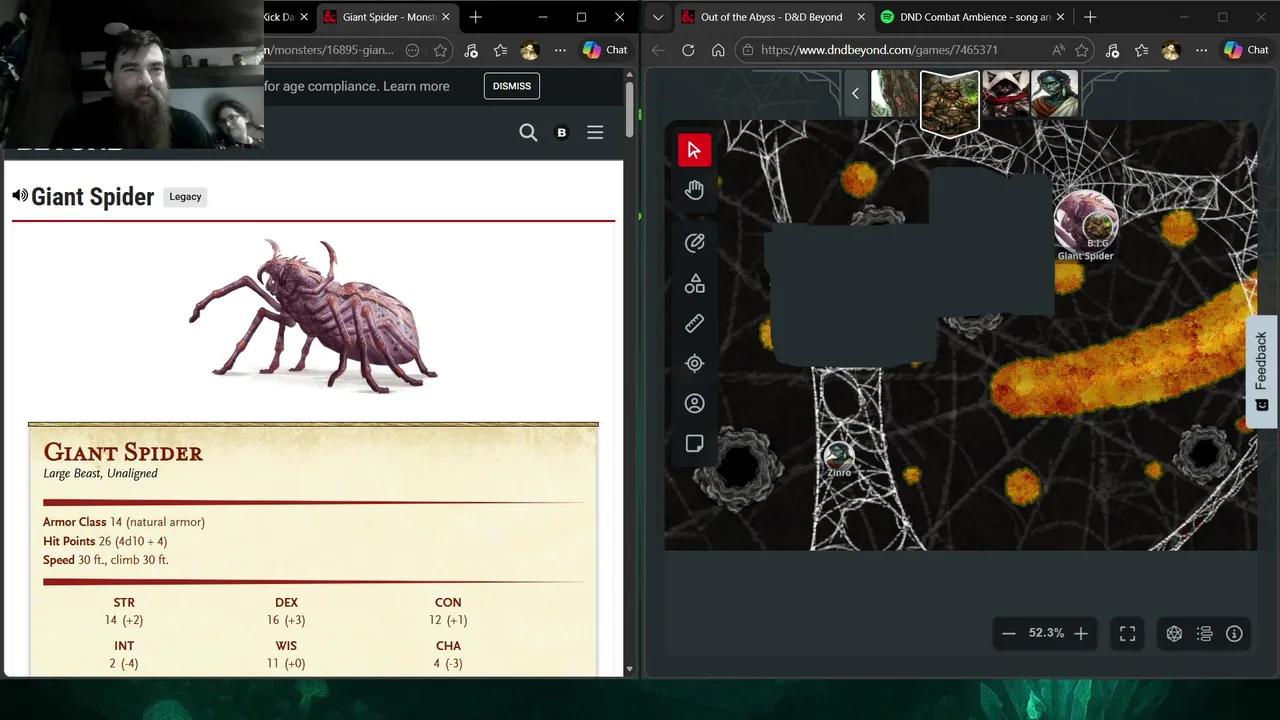Select the crosshair ping tool

694,364
